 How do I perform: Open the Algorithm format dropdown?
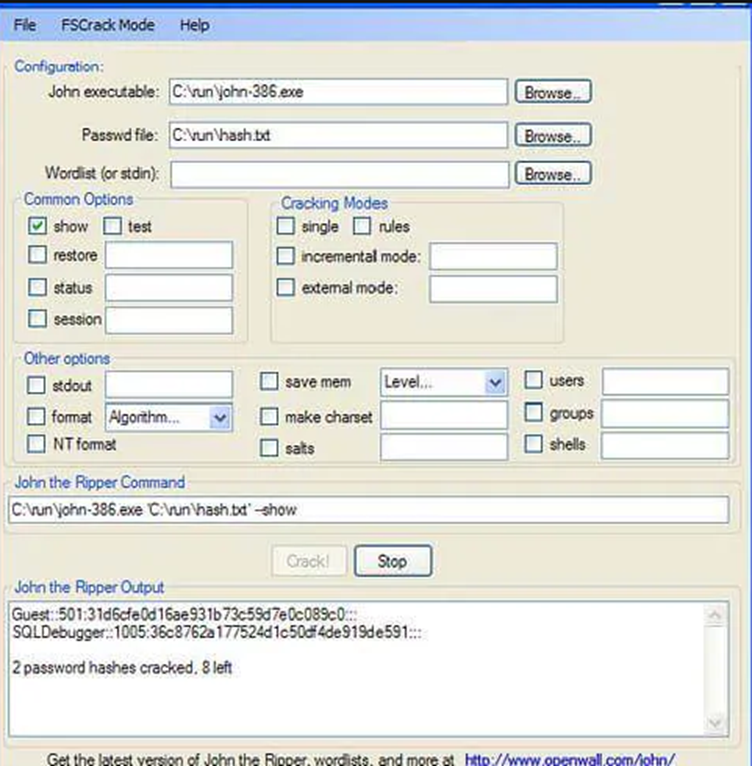coord(169,417)
